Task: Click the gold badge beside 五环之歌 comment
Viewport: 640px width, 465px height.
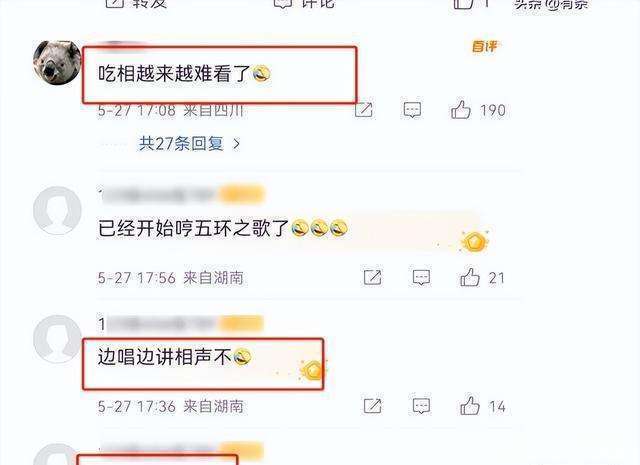Action: [474, 242]
